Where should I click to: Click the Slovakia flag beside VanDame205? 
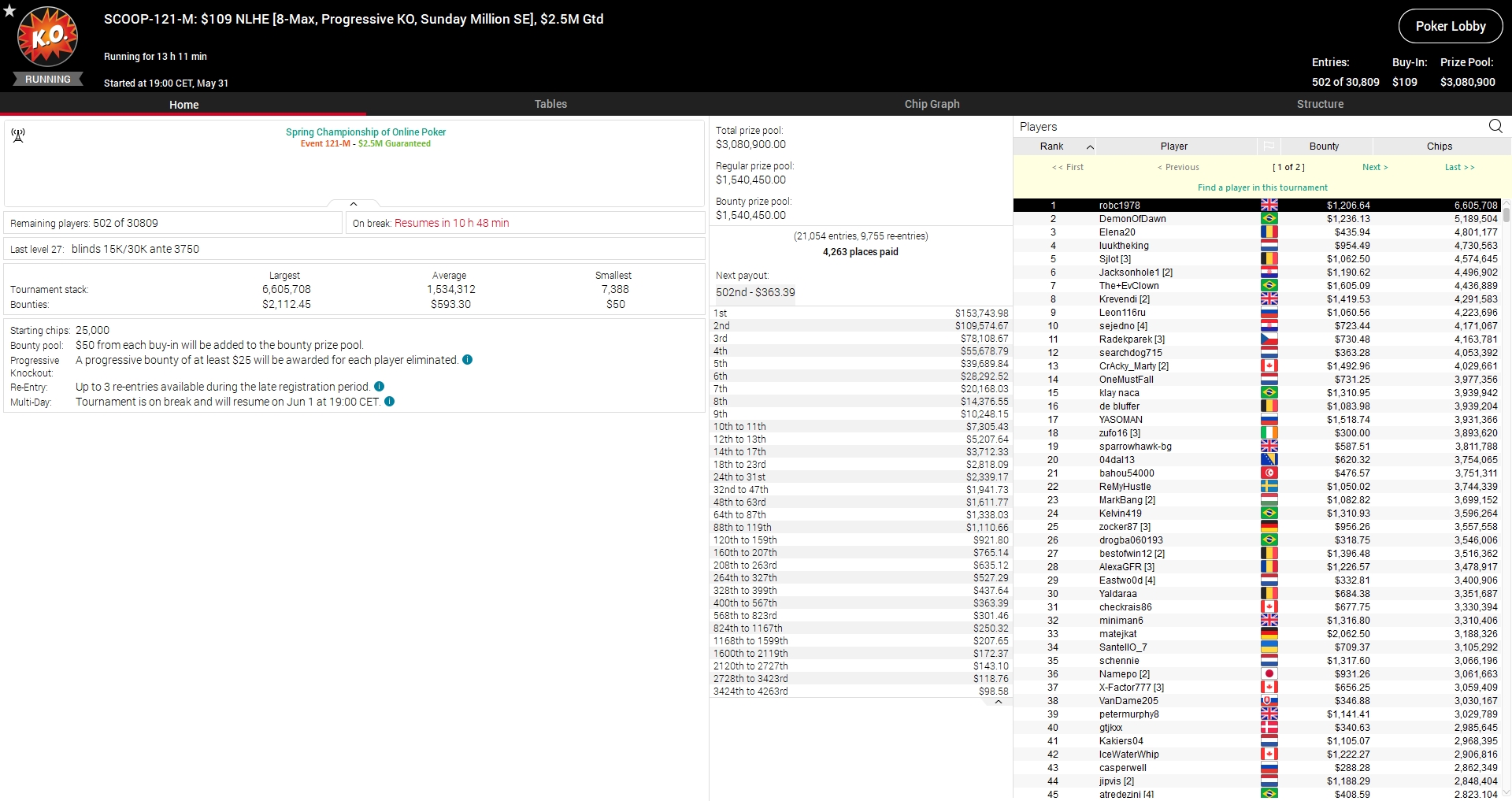1269,701
